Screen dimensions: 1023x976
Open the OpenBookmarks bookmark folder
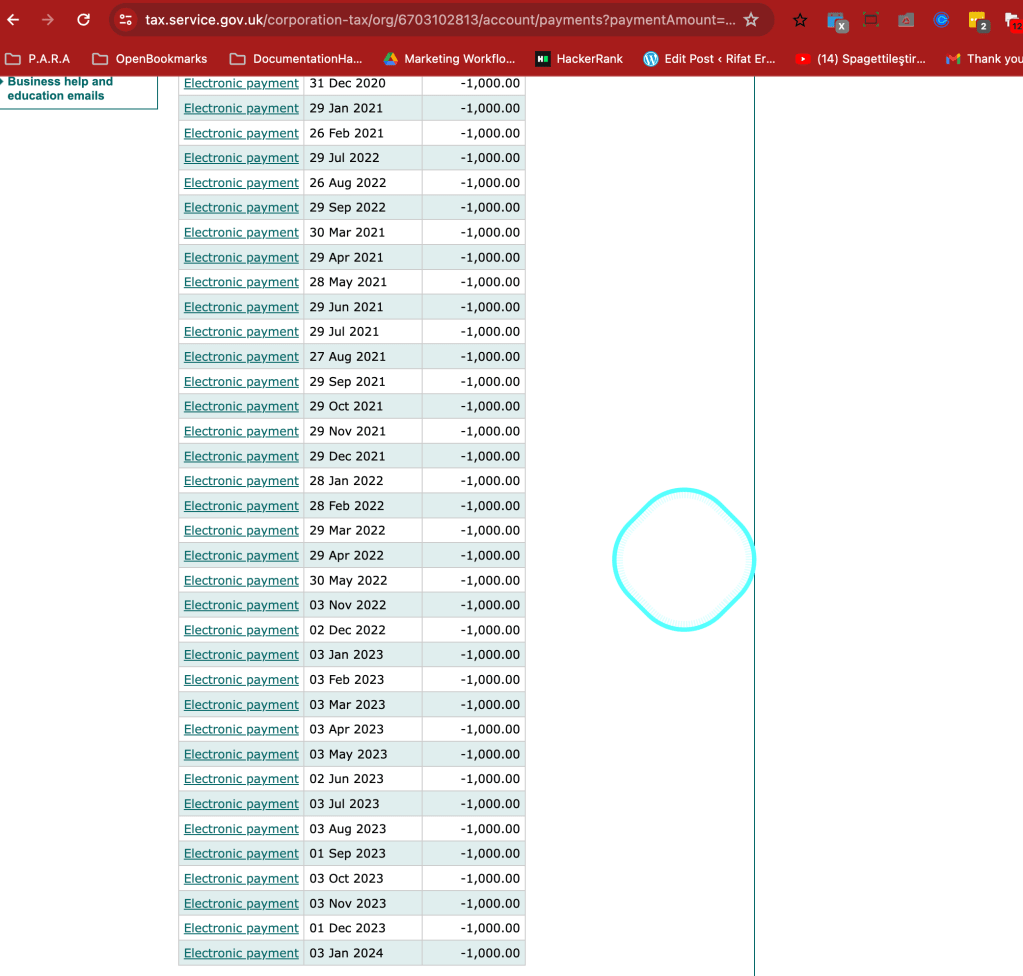(x=149, y=59)
